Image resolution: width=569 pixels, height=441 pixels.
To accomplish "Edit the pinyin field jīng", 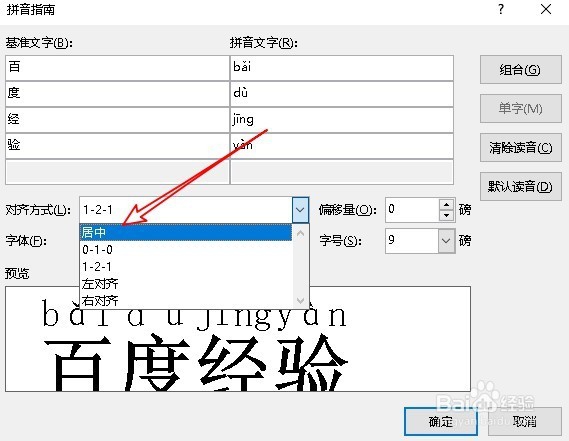I will point(342,120).
